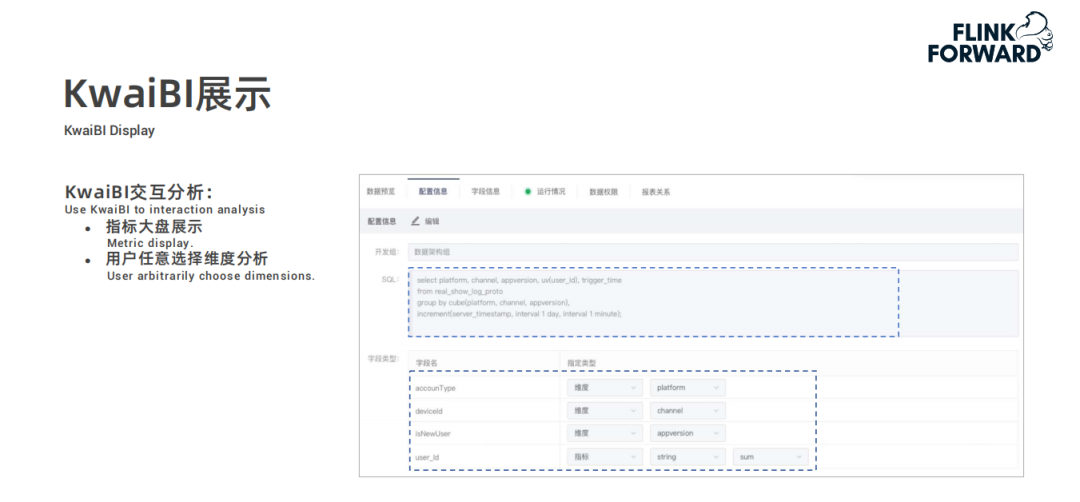Click the Flink Forward logo

pos(990,38)
